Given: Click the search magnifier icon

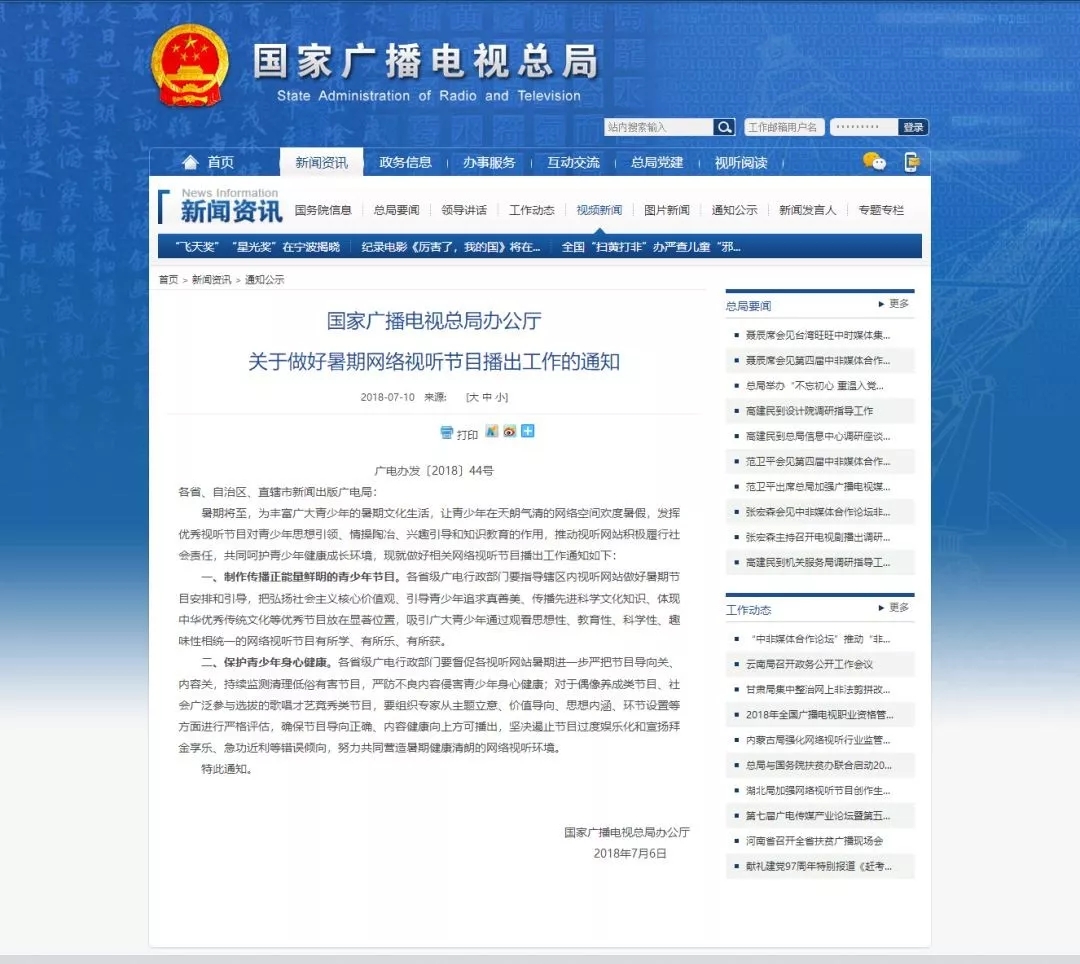Looking at the screenshot, I should (724, 127).
